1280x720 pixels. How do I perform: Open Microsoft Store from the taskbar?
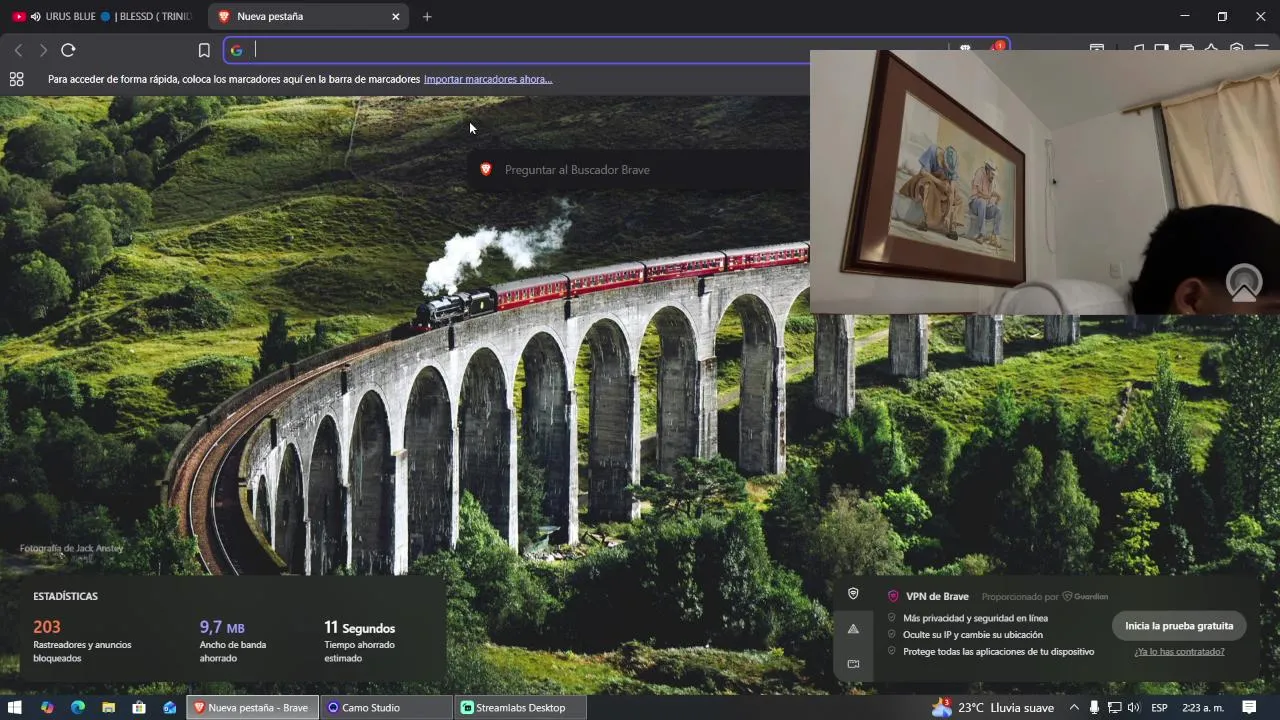pyautogui.click(x=139, y=707)
